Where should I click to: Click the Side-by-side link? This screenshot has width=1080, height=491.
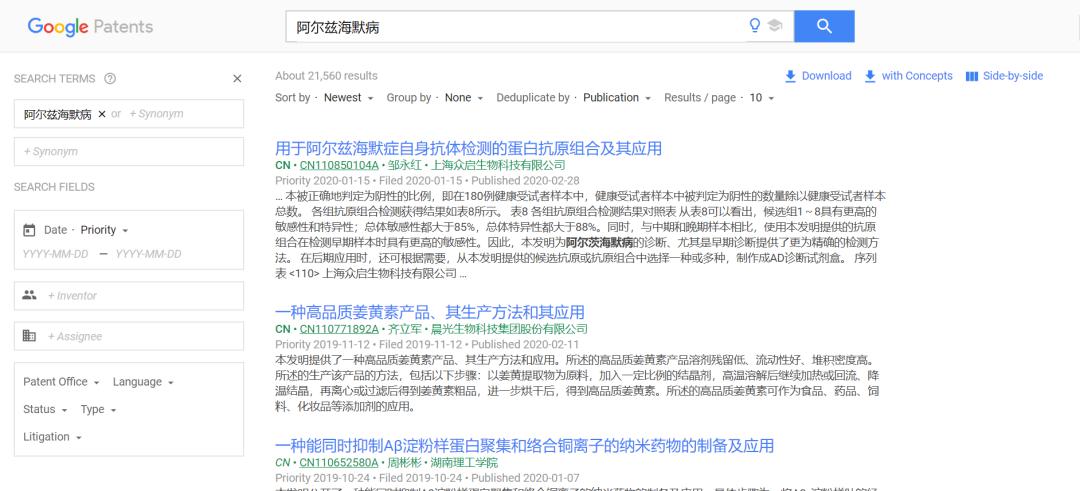pyautogui.click(x=1012, y=76)
